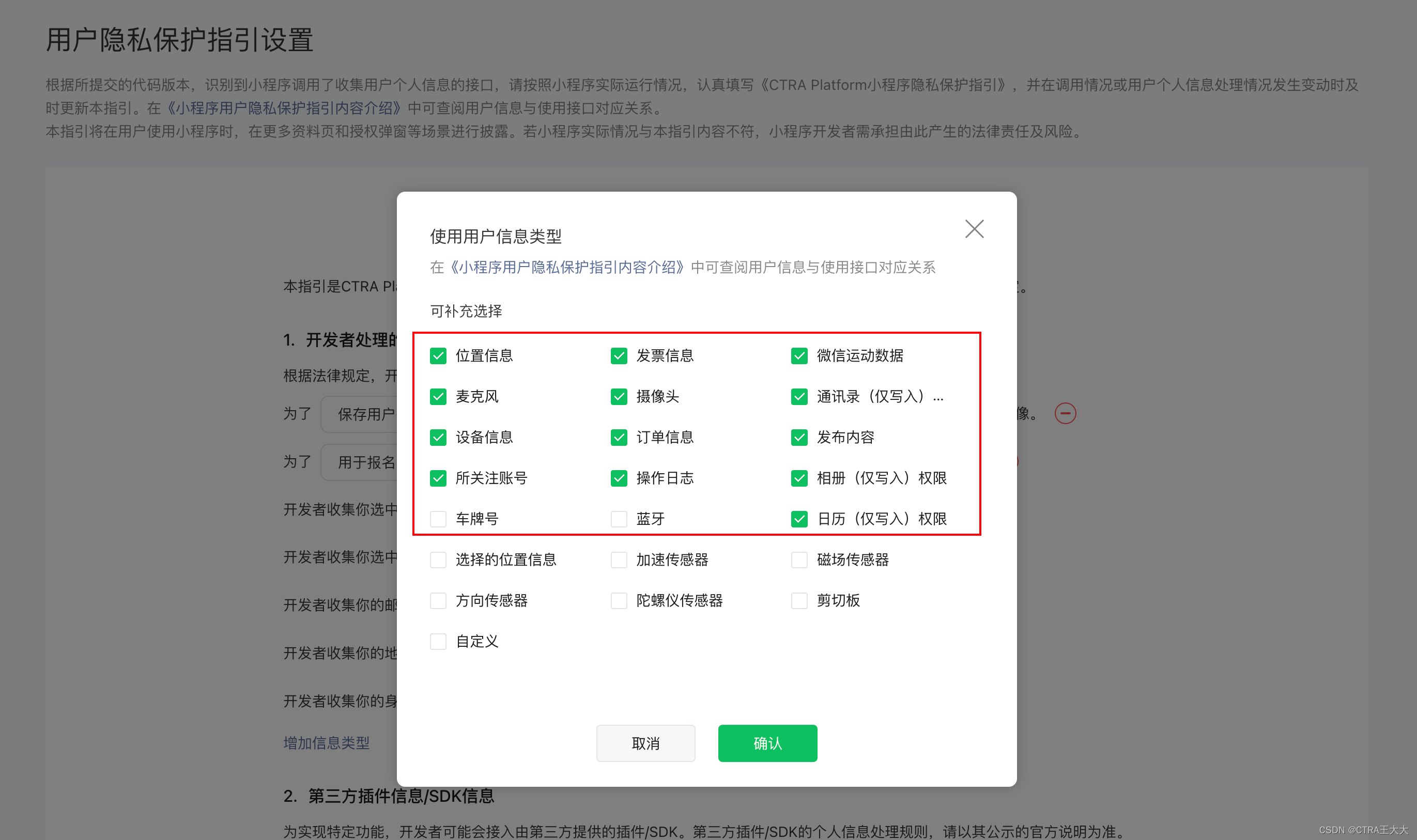Toggle the 摄像头 checkbox
This screenshot has width=1417, height=840.
619,397
